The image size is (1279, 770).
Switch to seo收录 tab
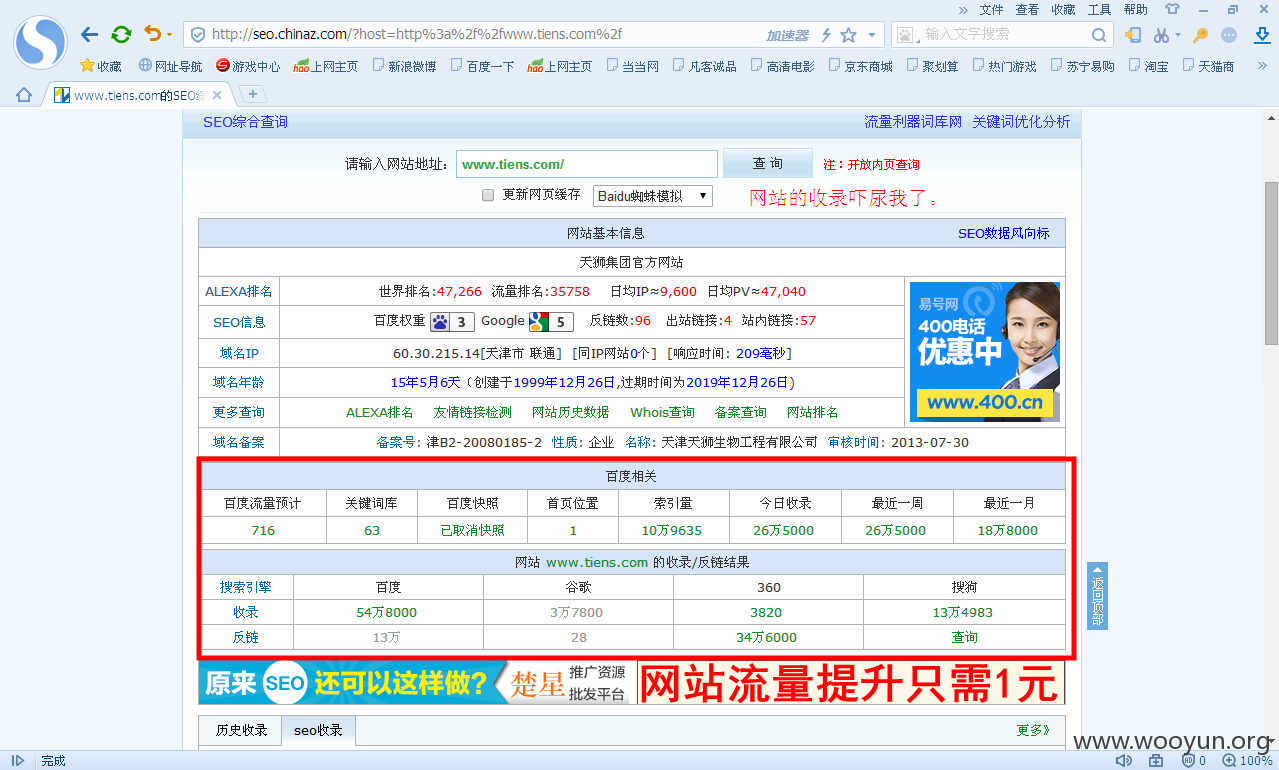click(x=318, y=730)
